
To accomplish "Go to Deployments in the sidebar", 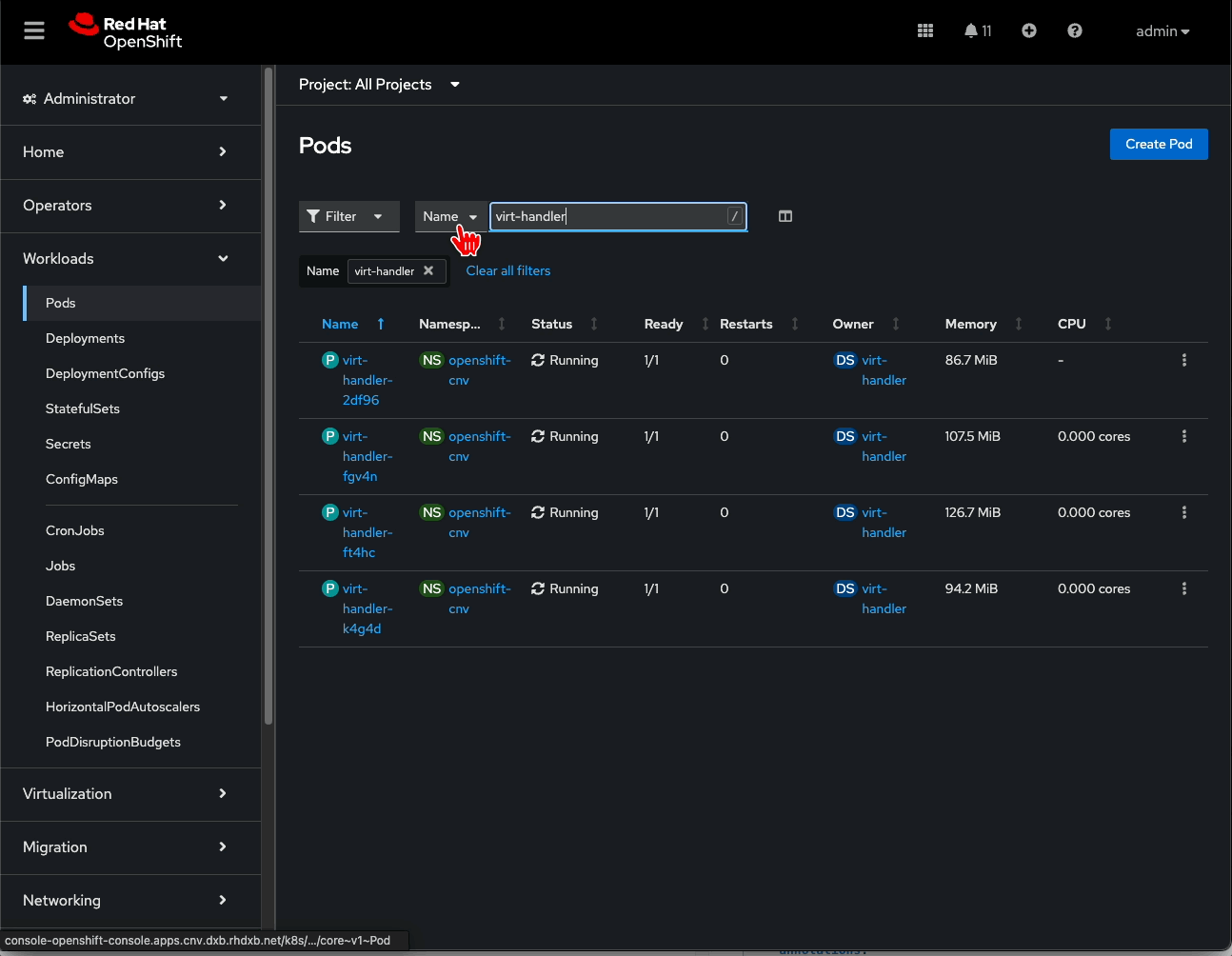I will pos(85,338).
